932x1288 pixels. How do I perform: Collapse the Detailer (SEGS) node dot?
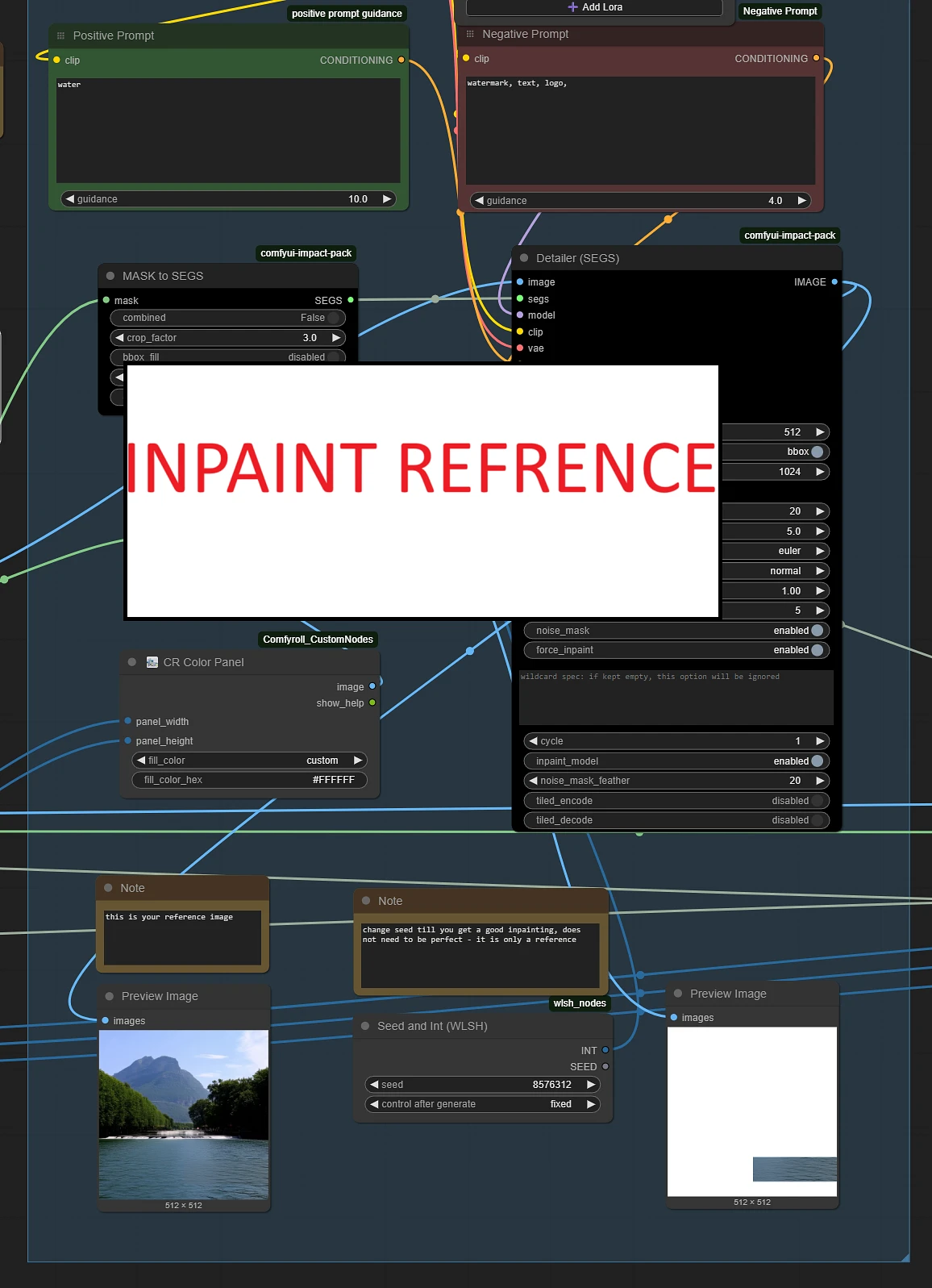pos(524,258)
